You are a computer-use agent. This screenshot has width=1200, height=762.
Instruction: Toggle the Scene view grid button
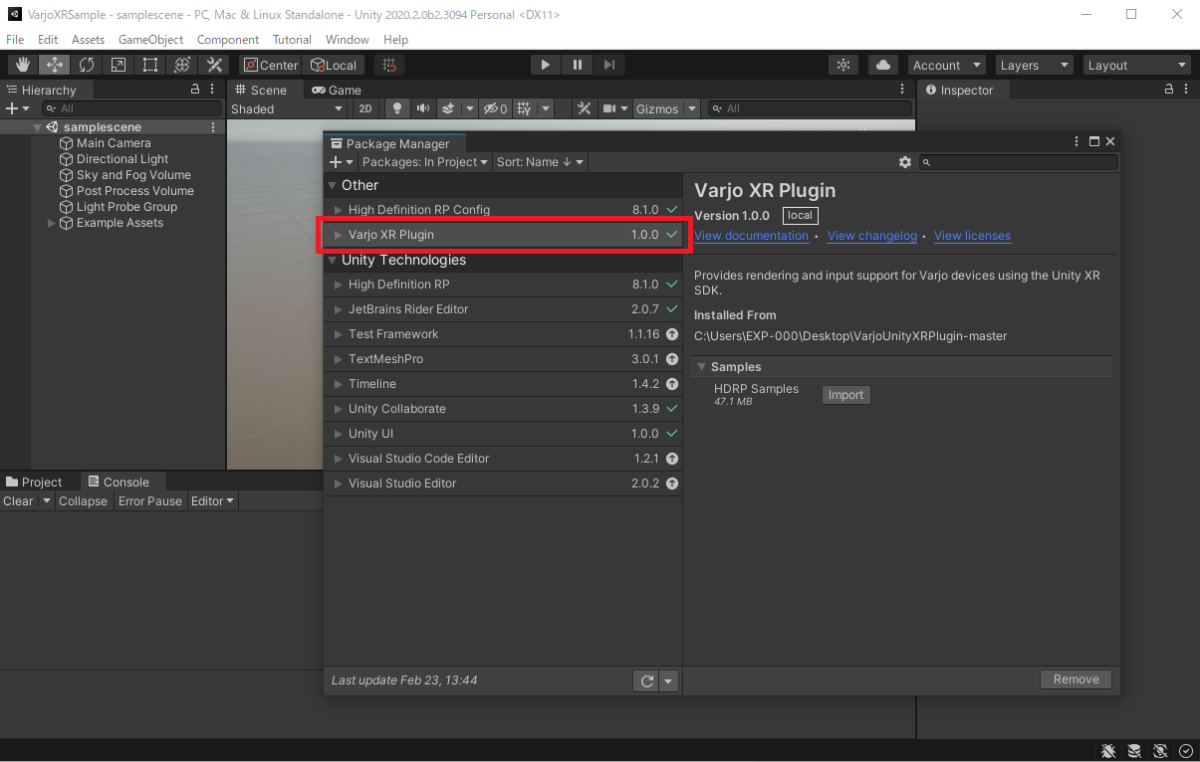tap(523, 108)
